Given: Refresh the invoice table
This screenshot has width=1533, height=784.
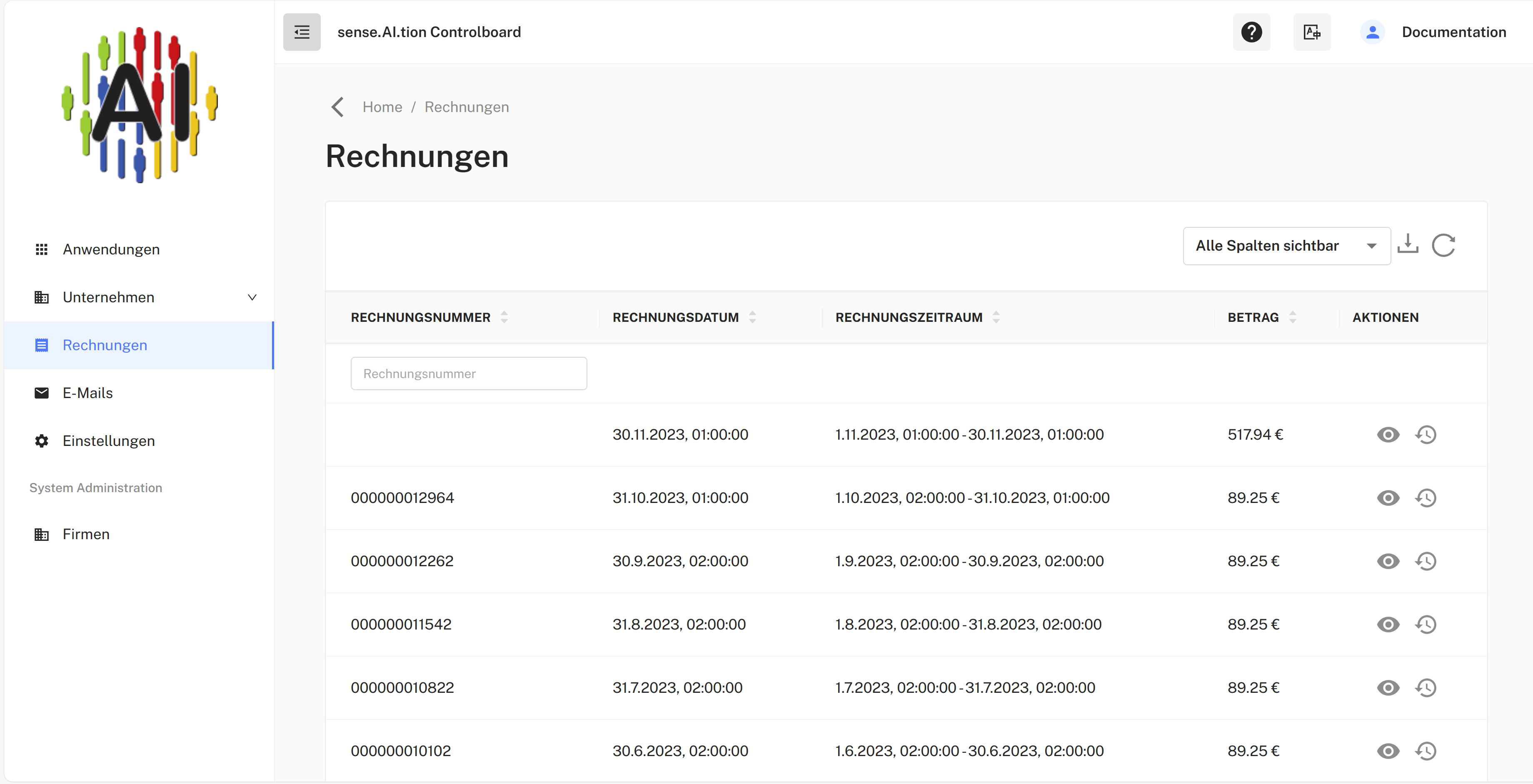Looking at the screenshot, I should [x=1443, y=245].
